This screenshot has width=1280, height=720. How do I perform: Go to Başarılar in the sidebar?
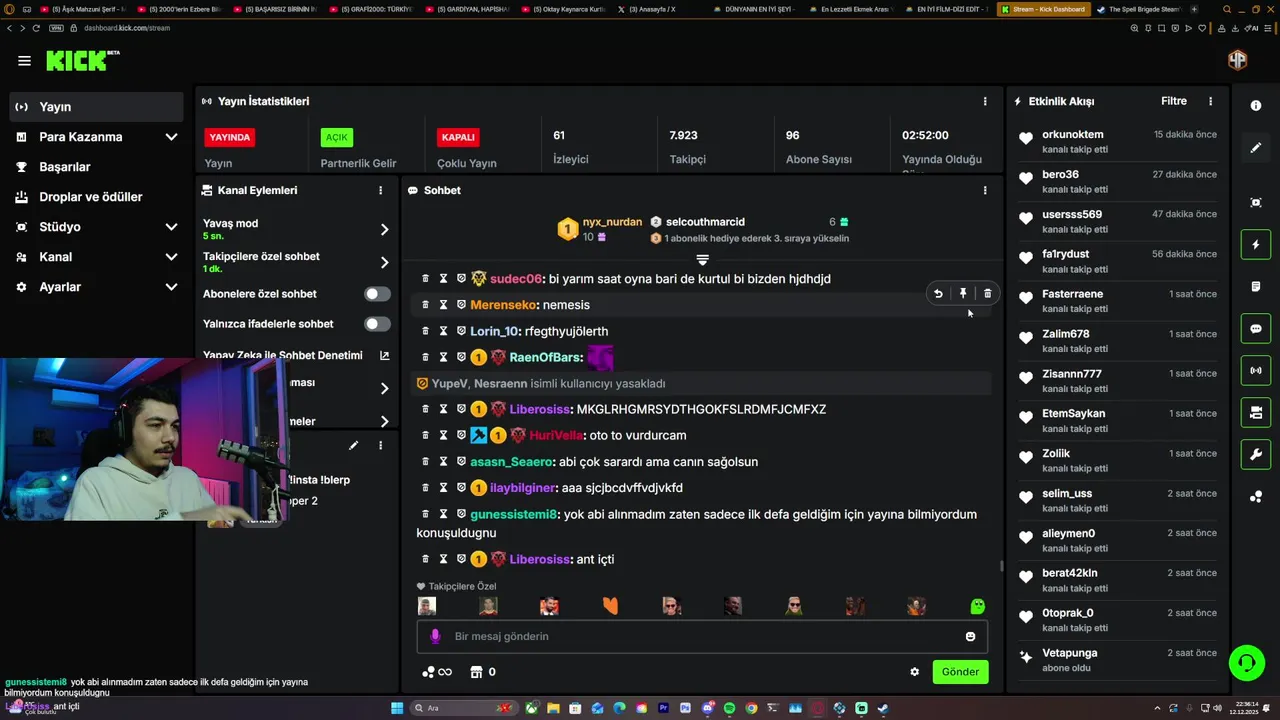coord(96,167)
